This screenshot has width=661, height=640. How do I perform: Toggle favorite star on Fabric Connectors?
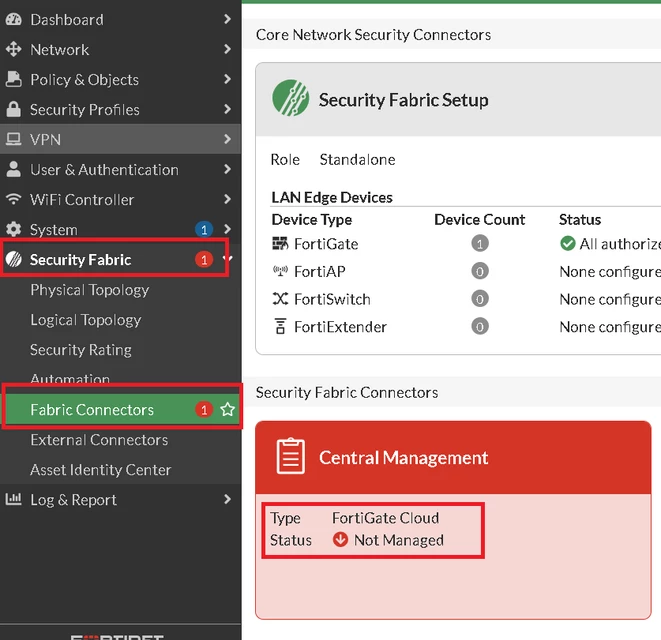pyautogui.click(x=228, y=409)
